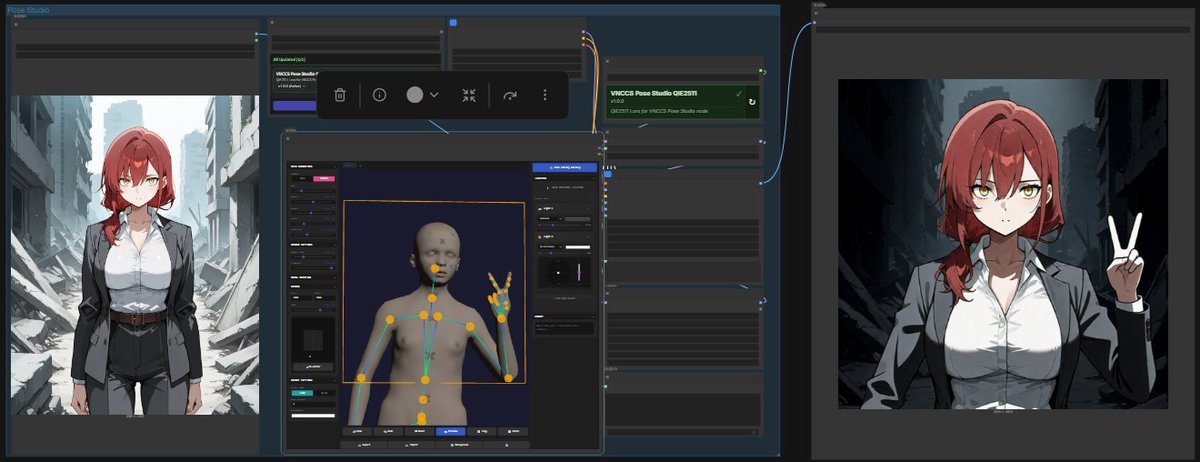Bypass the node with curved arrow icon

click(x=510, y=95)
